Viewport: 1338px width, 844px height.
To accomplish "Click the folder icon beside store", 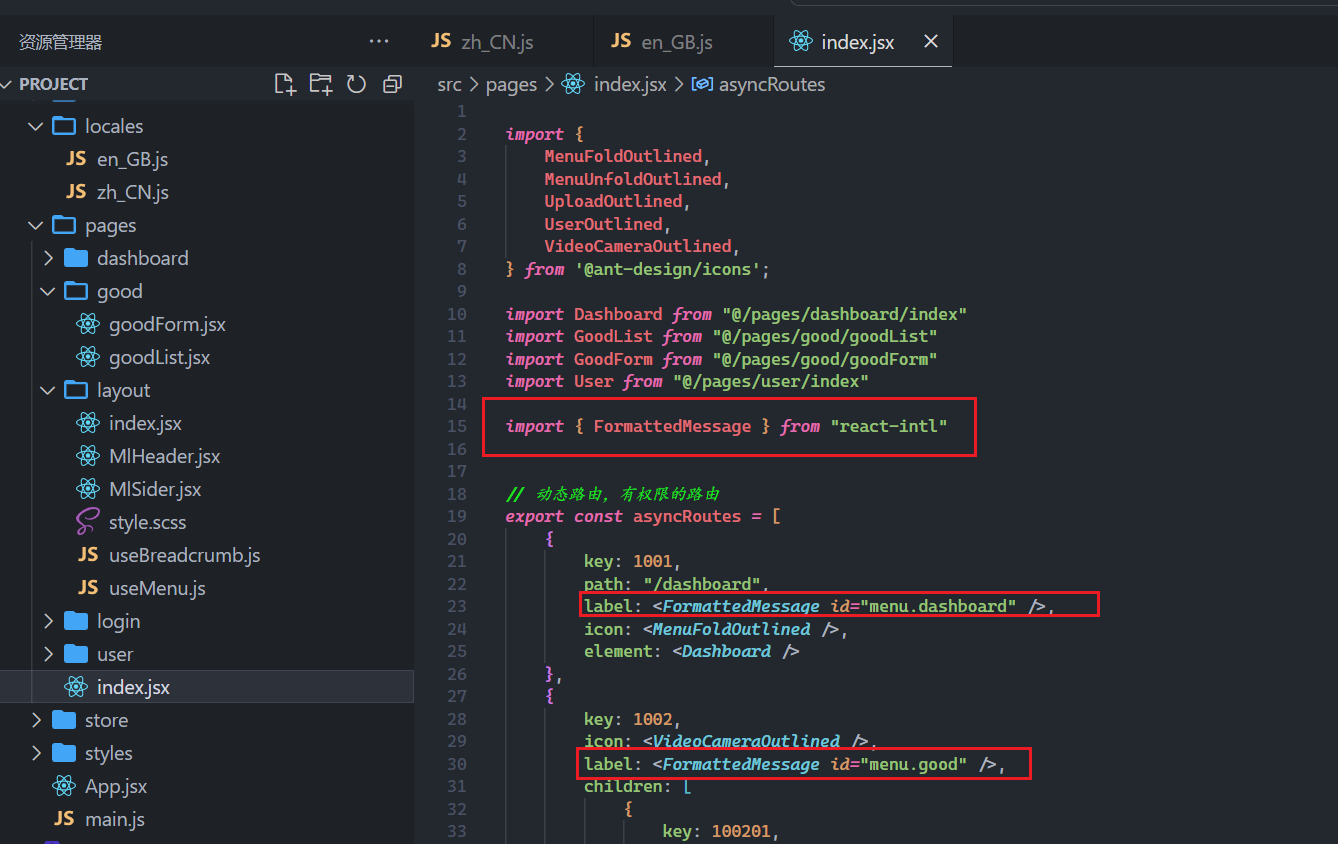I will coord(64,720).
